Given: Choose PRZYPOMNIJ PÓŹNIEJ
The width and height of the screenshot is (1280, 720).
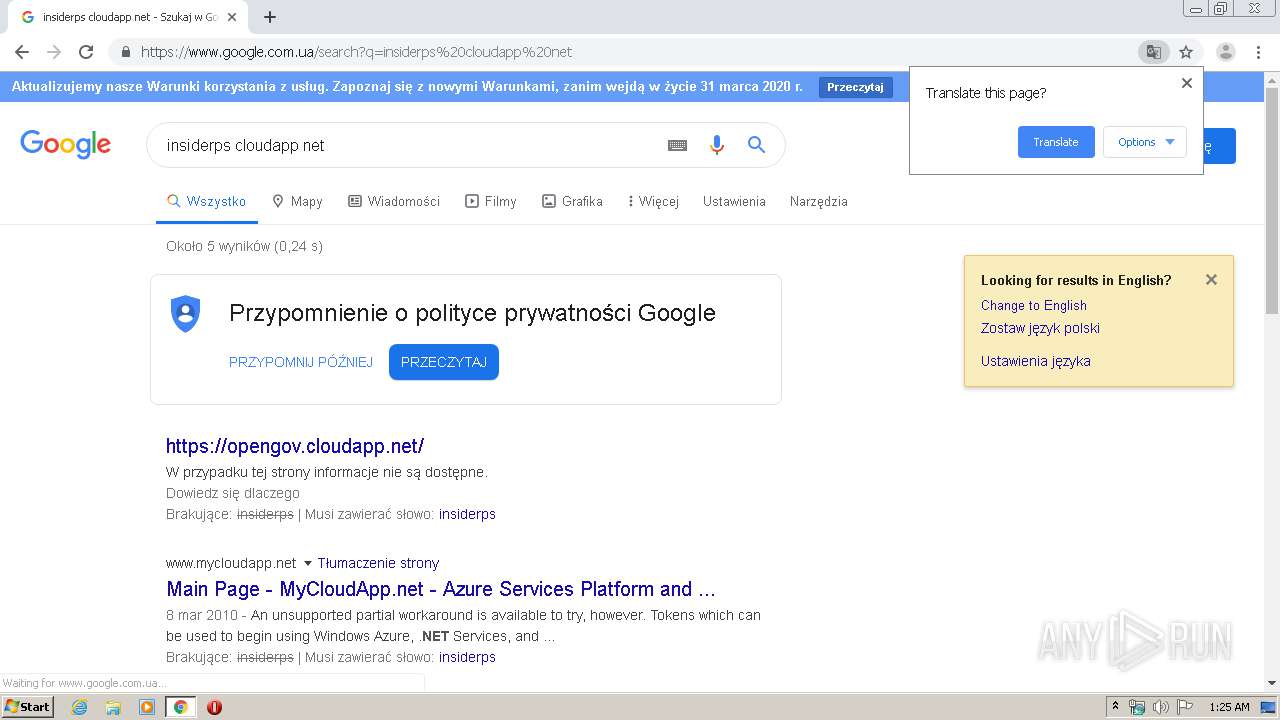Looking at the screenshot, I should tap(301, 362).
